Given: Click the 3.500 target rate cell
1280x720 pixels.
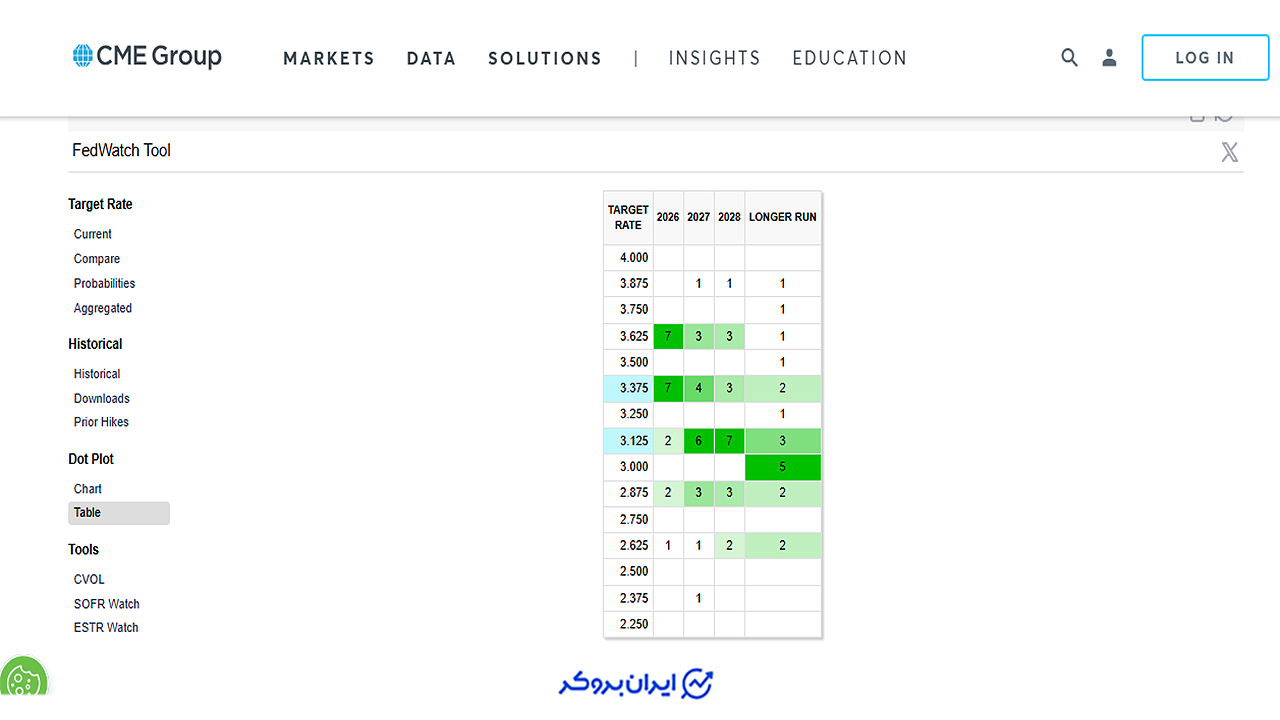Looking at the screenshot, I should coord(629,363).
